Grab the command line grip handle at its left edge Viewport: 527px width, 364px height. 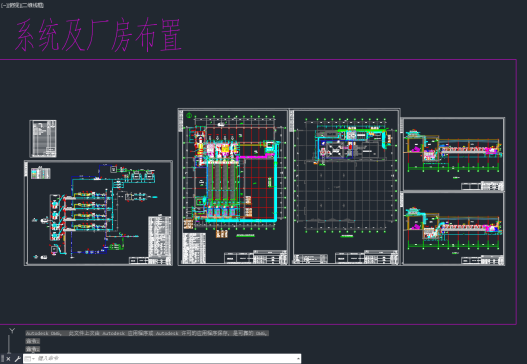tap(2, 359)
